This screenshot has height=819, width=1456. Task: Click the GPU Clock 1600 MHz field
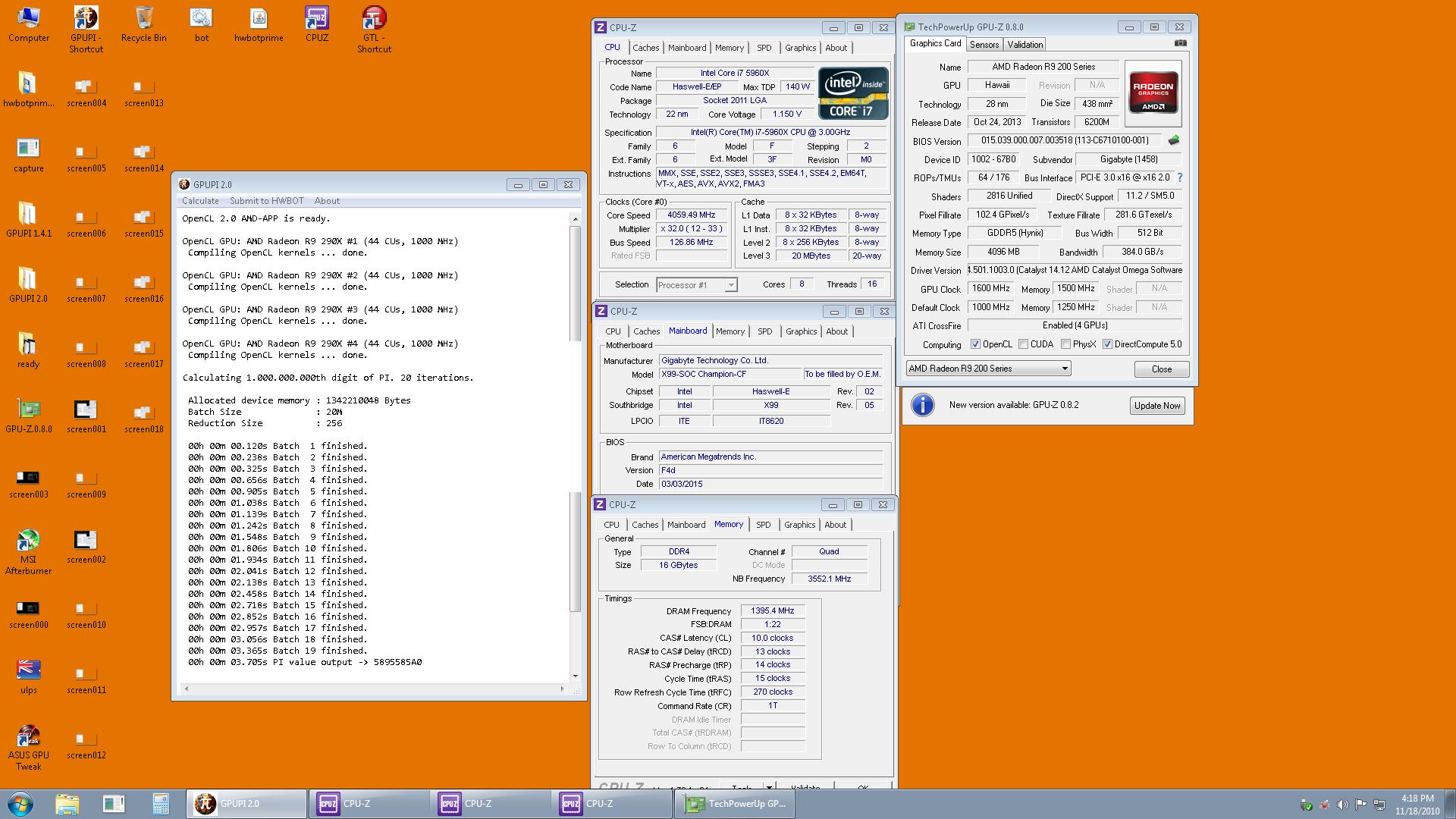pos(990,289)
